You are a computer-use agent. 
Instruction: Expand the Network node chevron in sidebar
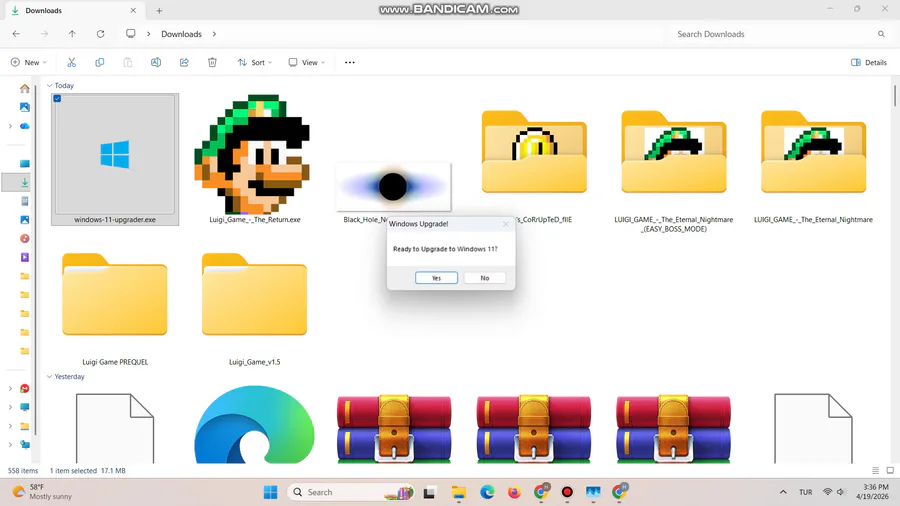tap(10, 445)
